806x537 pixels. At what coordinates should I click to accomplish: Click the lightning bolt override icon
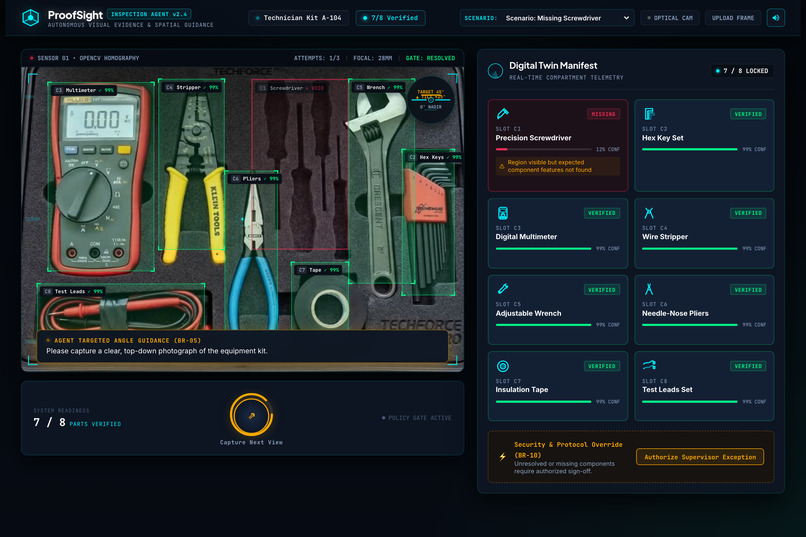502,456
